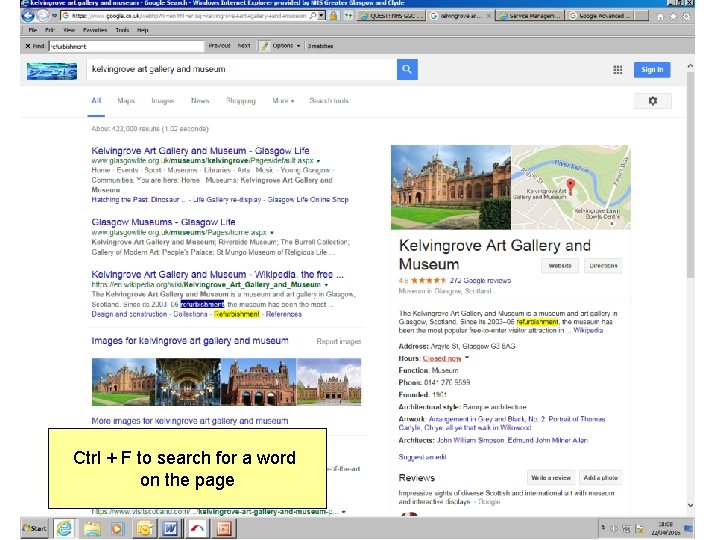Click the Website button in knowledge panel

tap(560, 266)
